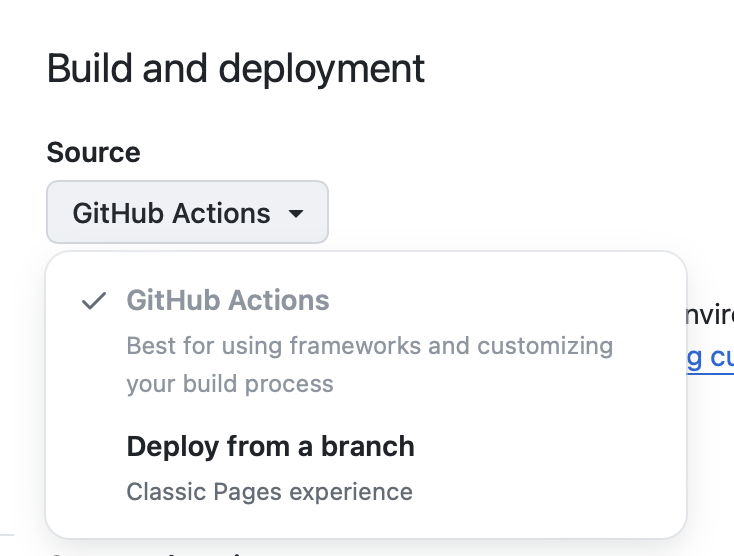Screen dimensions: 734x556
Task: Click the word "customizing" in option description
Action: 545,346
